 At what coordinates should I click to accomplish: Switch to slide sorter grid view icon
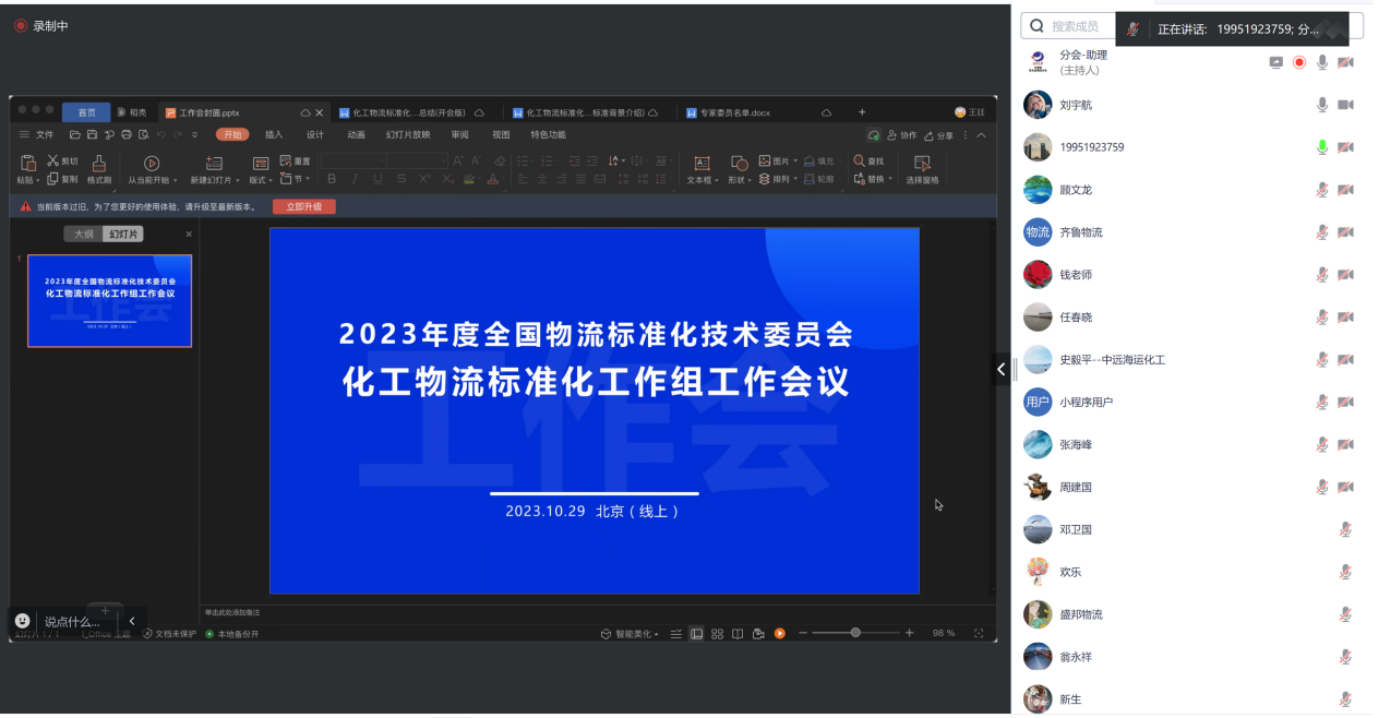[x=717, y=633]
